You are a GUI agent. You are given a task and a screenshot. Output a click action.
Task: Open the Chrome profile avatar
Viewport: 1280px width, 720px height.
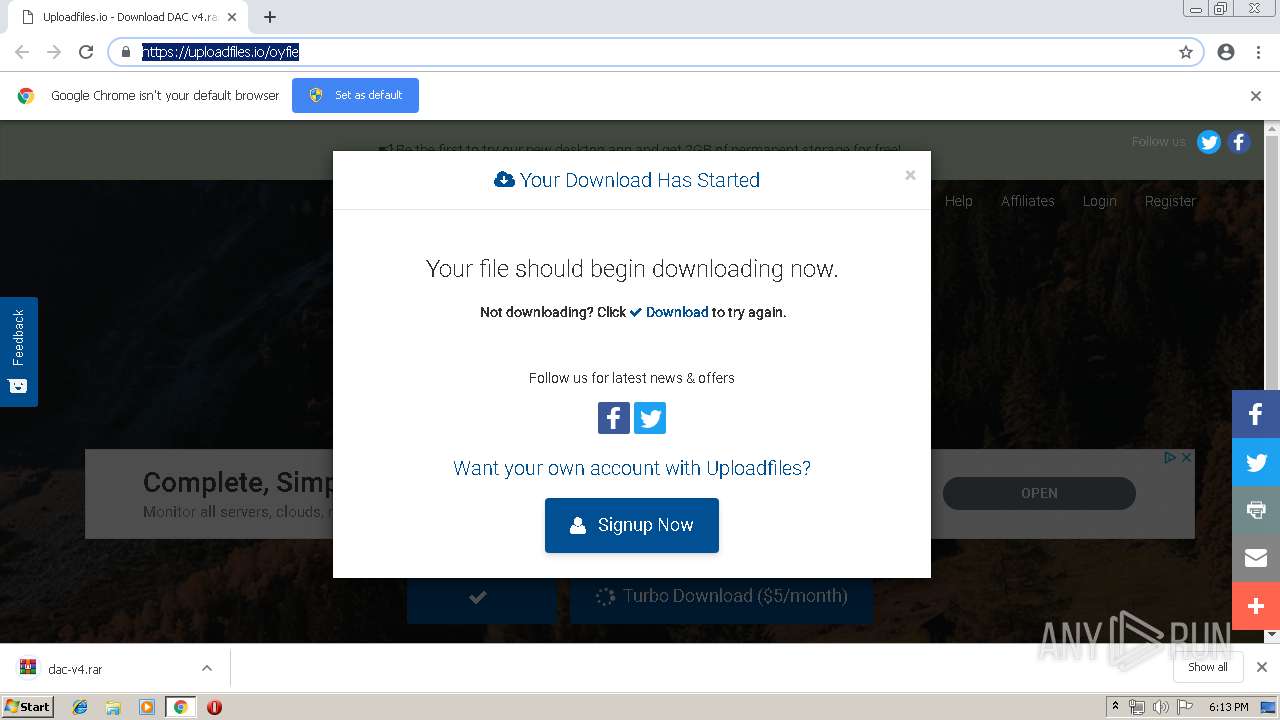[x=1226, y=52]
